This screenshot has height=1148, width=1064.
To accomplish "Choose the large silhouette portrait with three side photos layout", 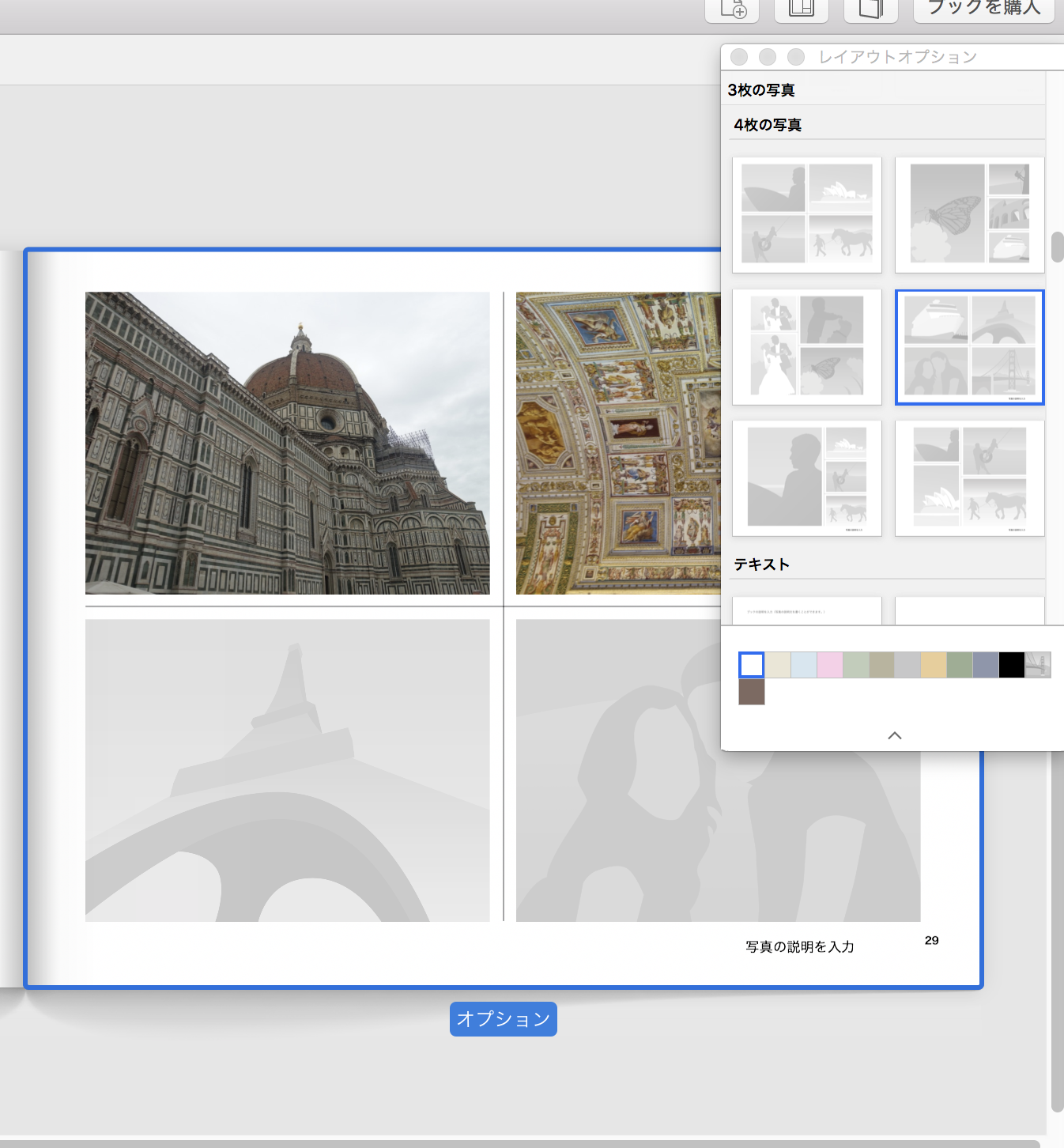I will click(807, 478).
